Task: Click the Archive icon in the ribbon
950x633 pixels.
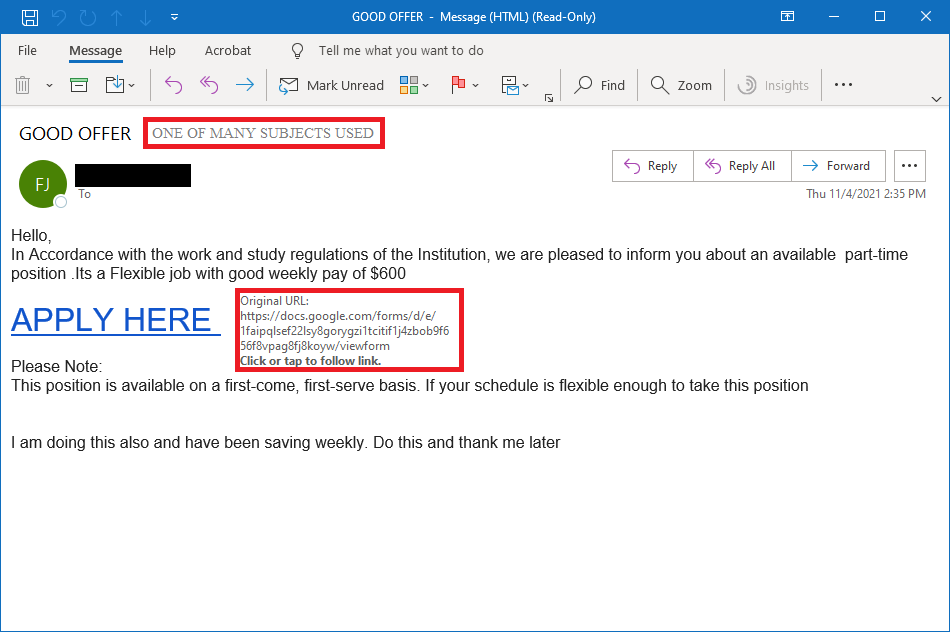Action: point(79,85)
